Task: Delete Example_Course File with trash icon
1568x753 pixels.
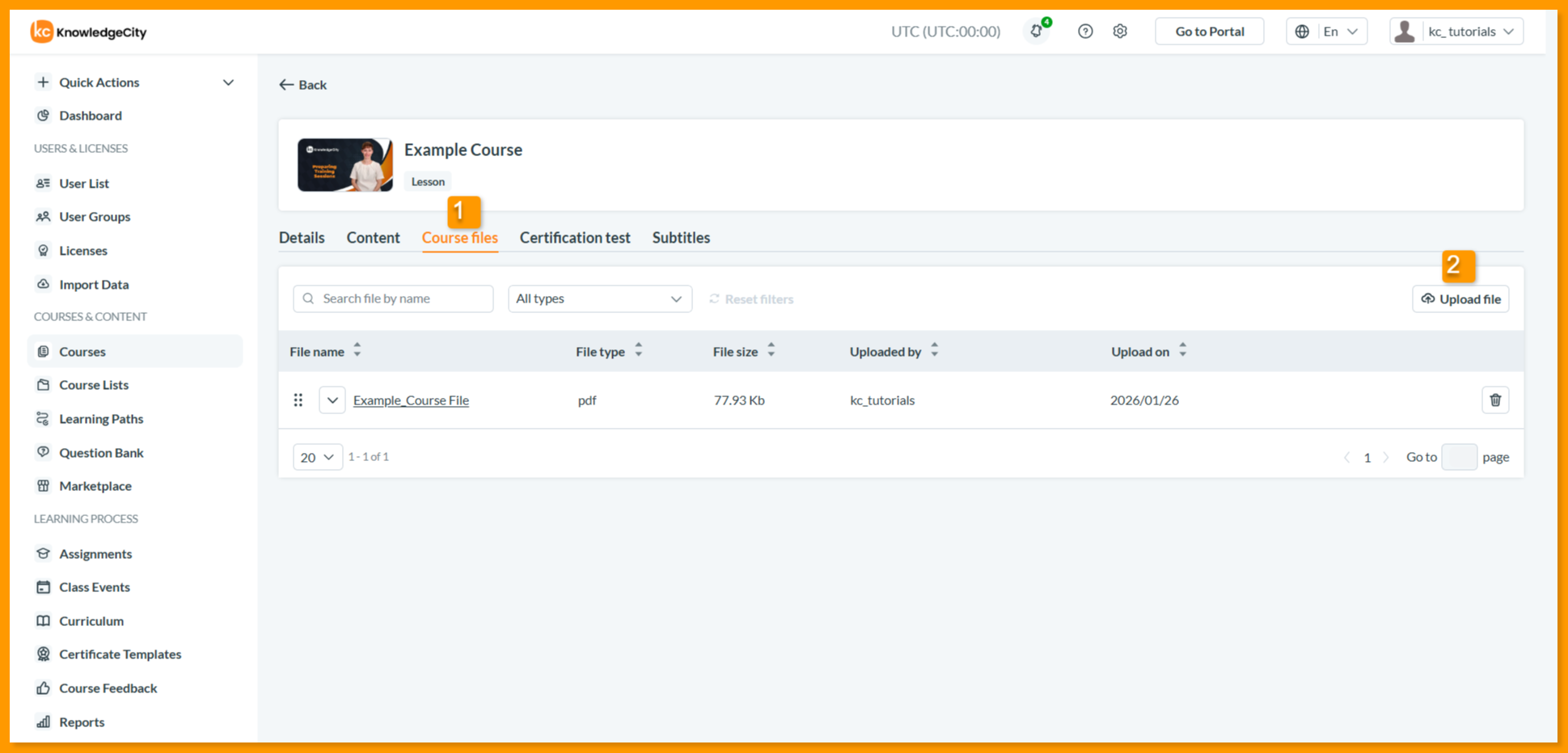Action: click(1495, 400)
